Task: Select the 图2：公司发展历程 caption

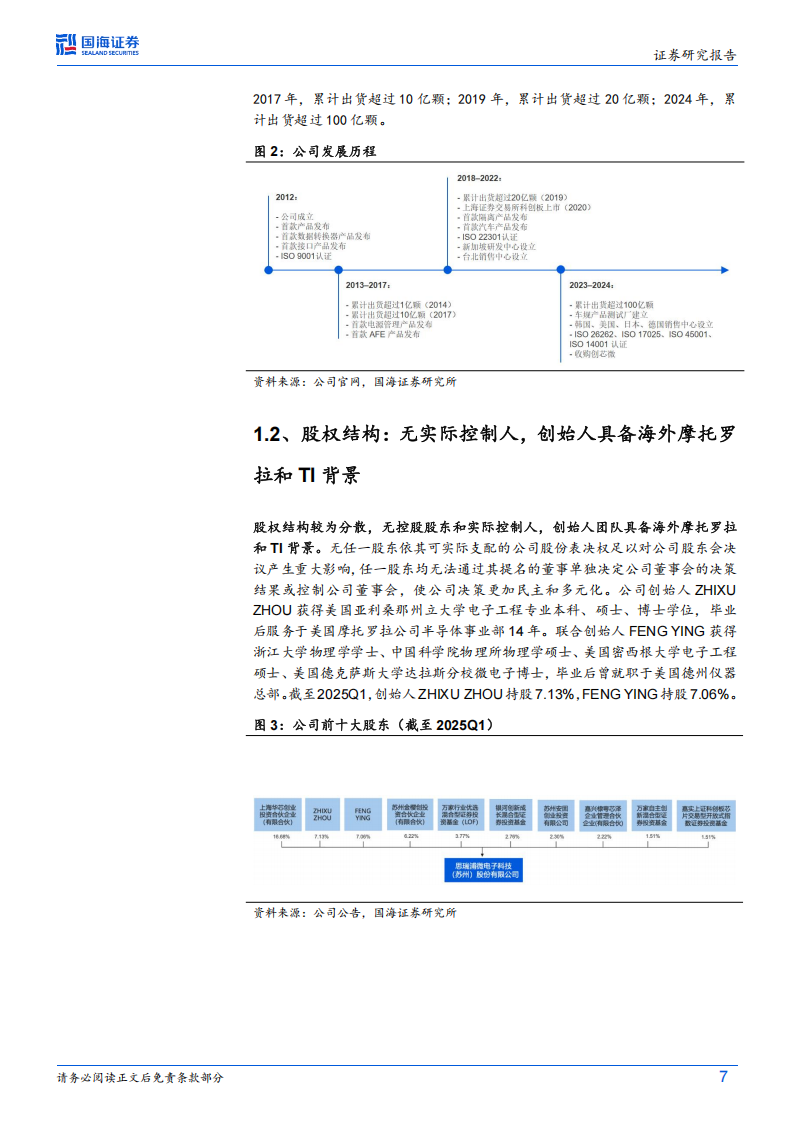Action: tap(315, 151)
